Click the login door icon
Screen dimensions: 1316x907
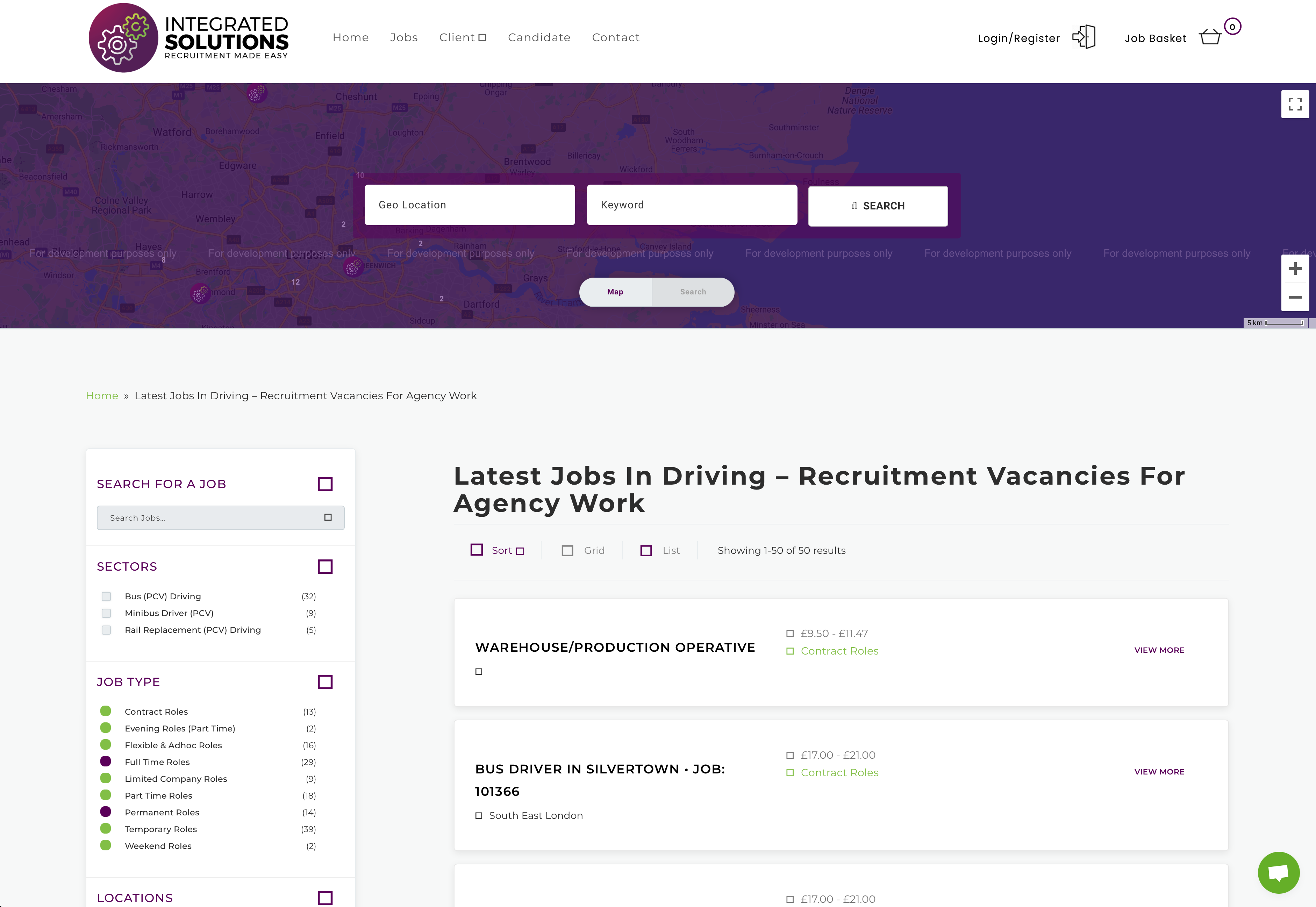[1083, 37]
